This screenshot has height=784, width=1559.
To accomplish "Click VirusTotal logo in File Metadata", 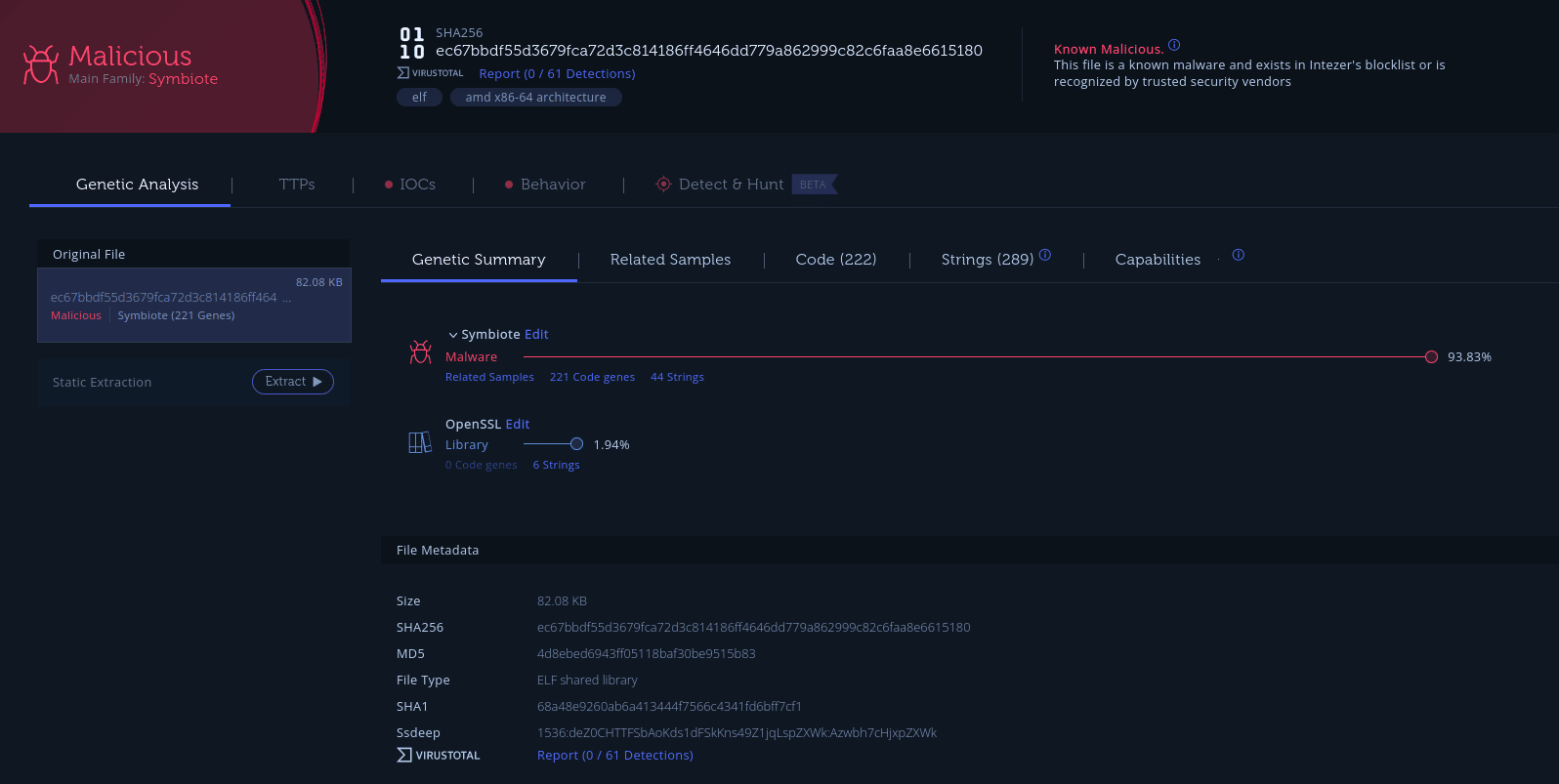I will (439, 755).
